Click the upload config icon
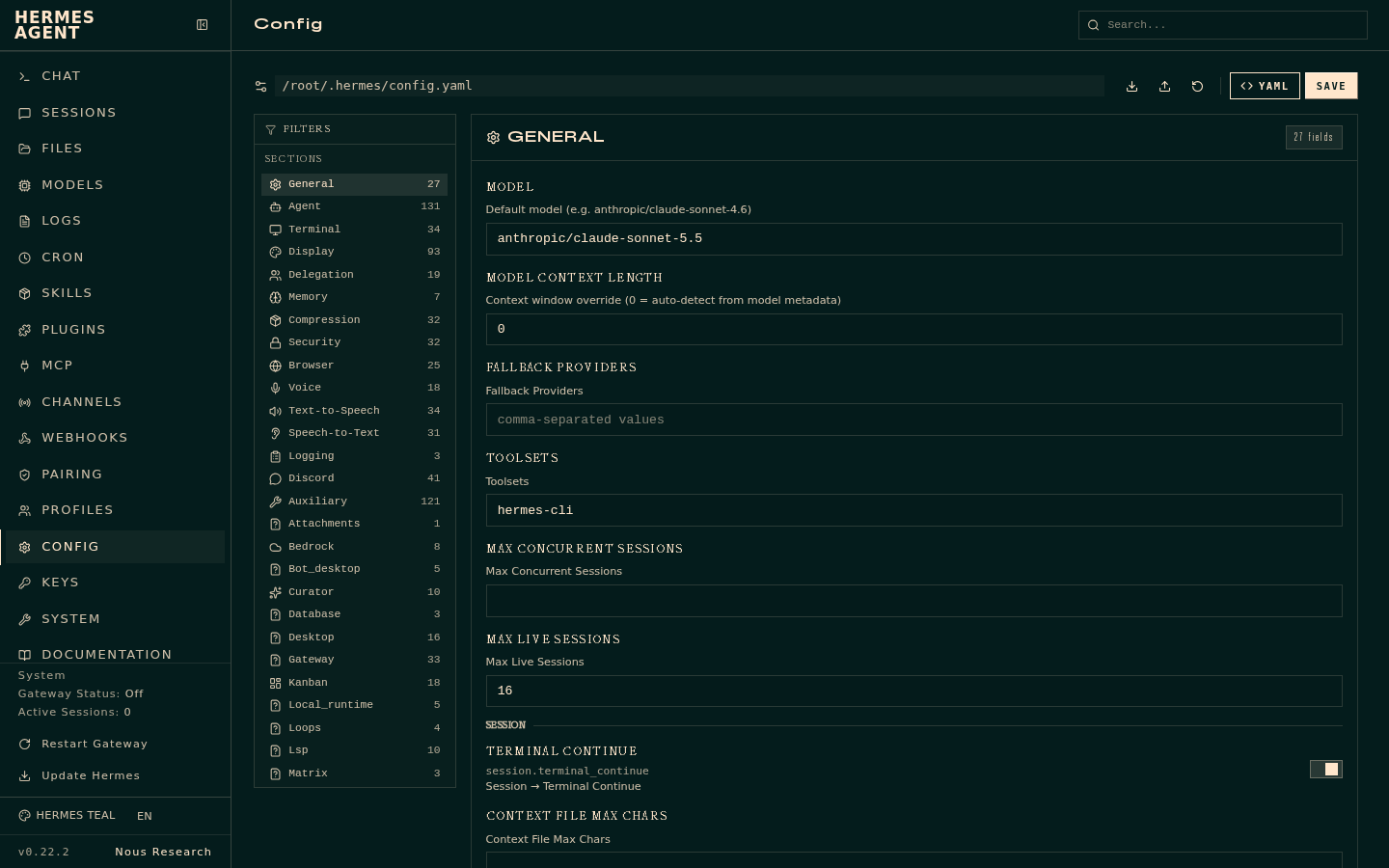Image resolution: width=1389 pixels, height=868 pixels. point(1165,86)
